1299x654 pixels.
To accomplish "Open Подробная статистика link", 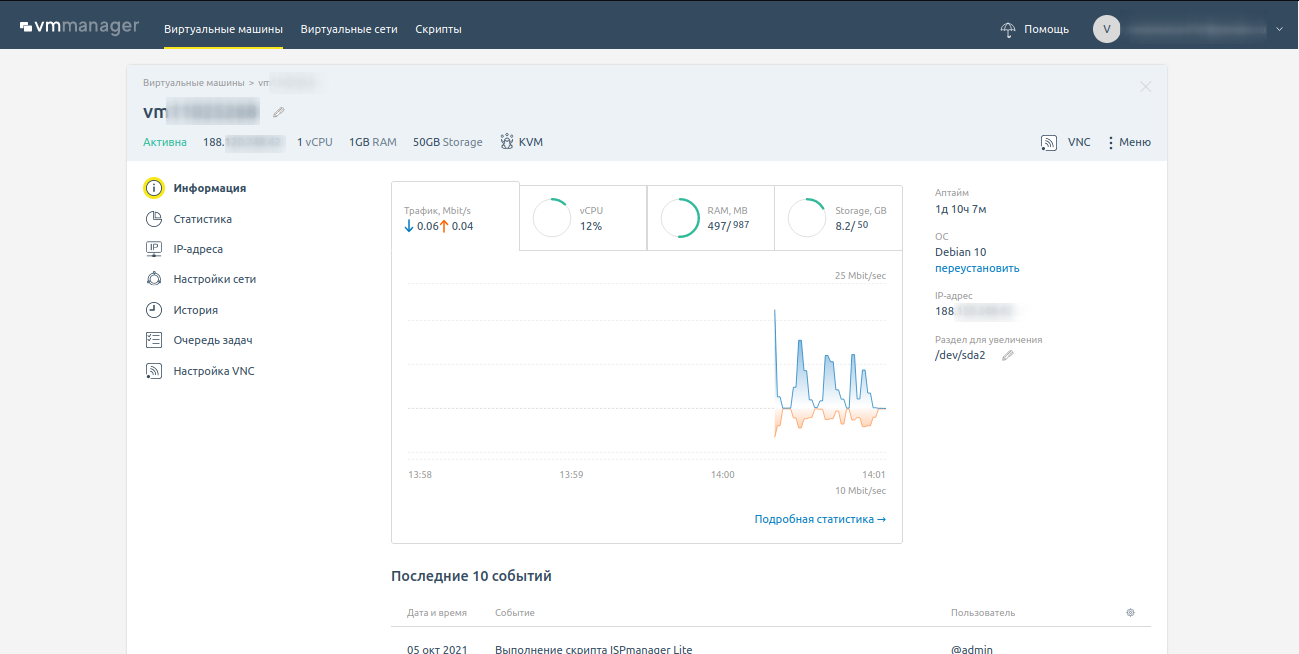I will tap(820, 519).
